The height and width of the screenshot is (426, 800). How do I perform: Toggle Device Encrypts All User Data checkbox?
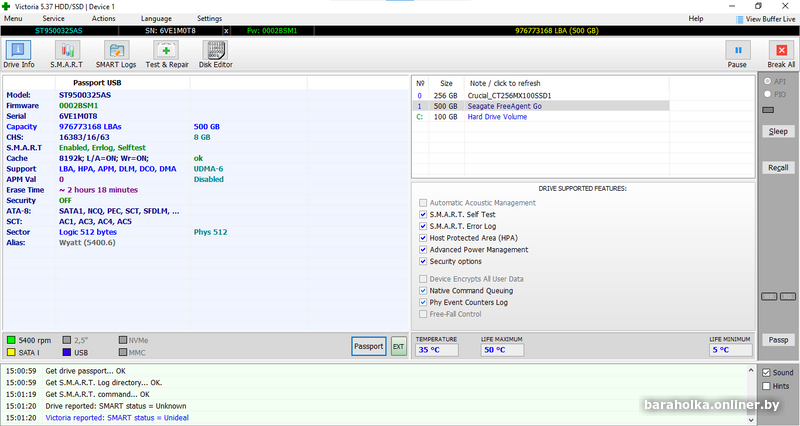[423, 279]
